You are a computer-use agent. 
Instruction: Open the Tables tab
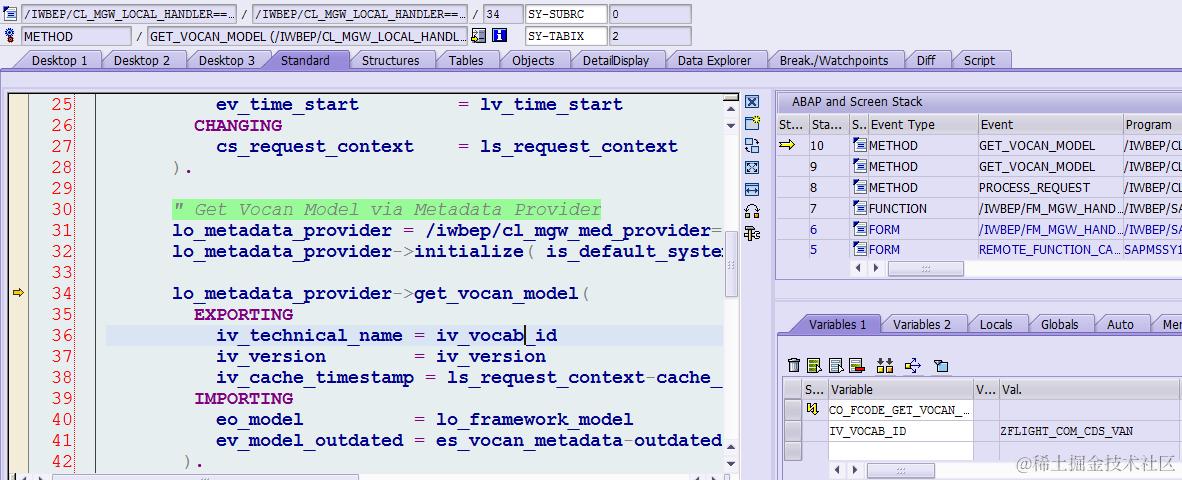point(466,60)
